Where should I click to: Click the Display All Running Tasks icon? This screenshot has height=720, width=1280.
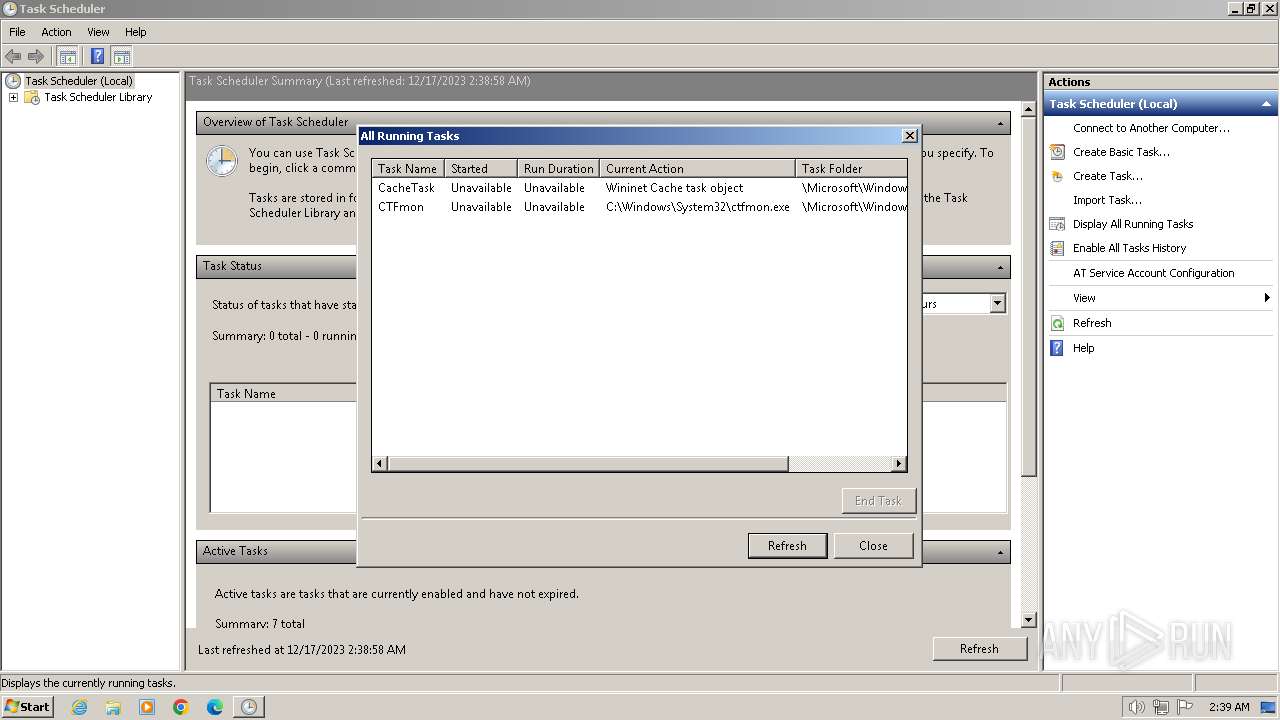pos(1057,224)
